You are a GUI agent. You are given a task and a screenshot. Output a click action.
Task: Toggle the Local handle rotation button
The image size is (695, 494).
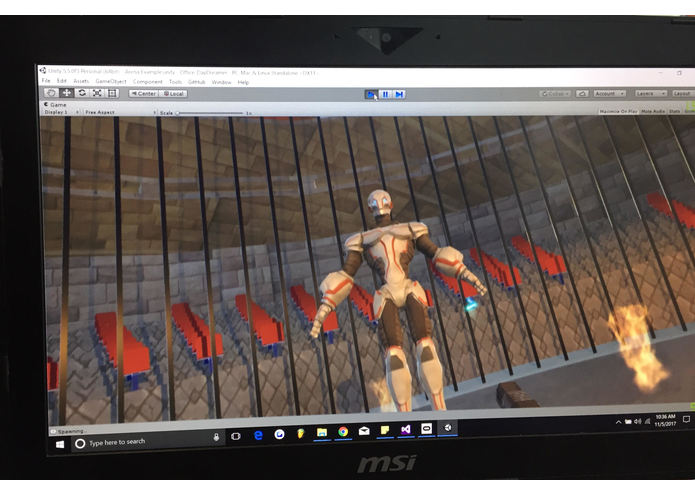coord(173,93)
